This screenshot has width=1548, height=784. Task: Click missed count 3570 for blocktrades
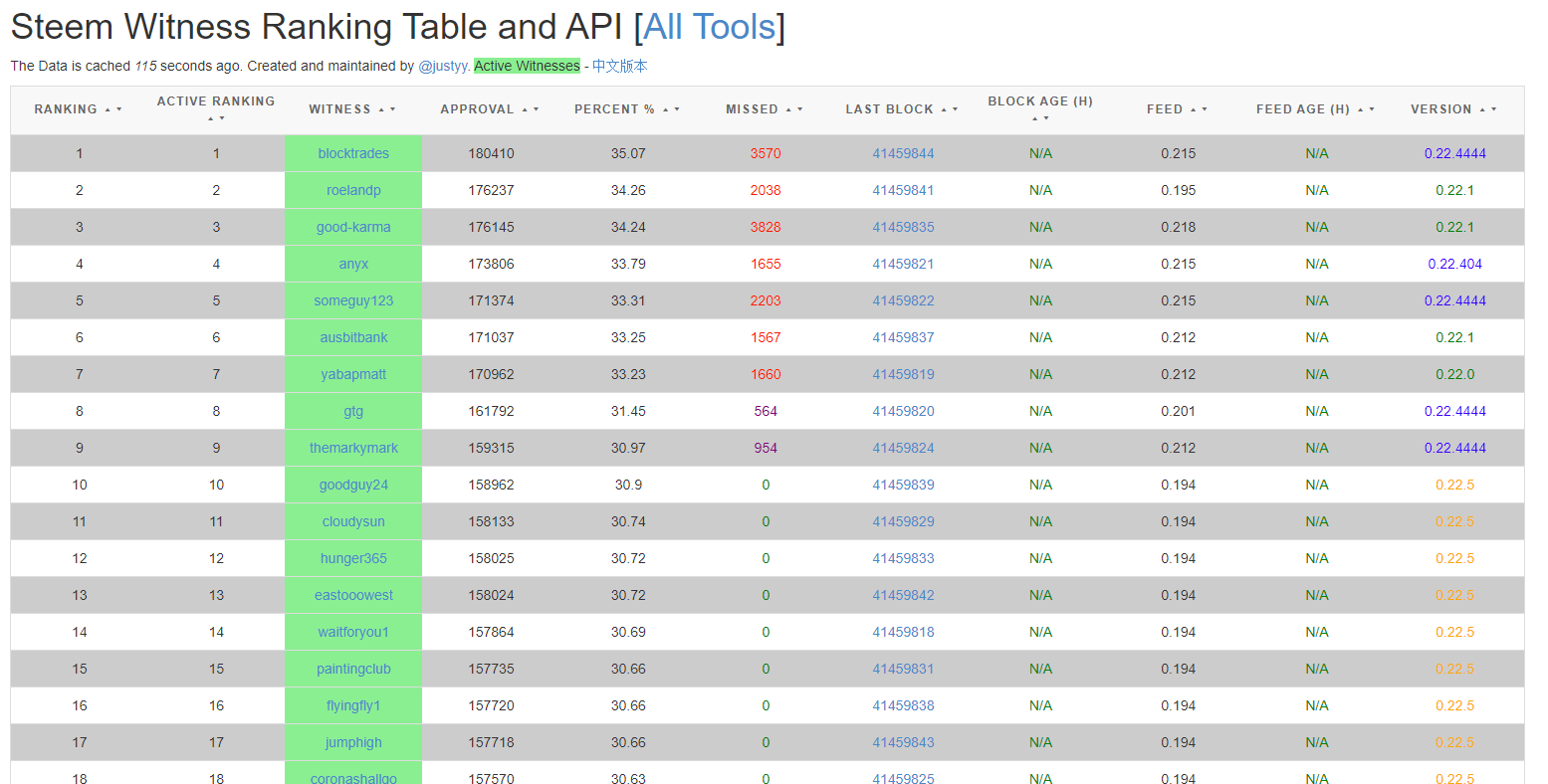point(766,153)
